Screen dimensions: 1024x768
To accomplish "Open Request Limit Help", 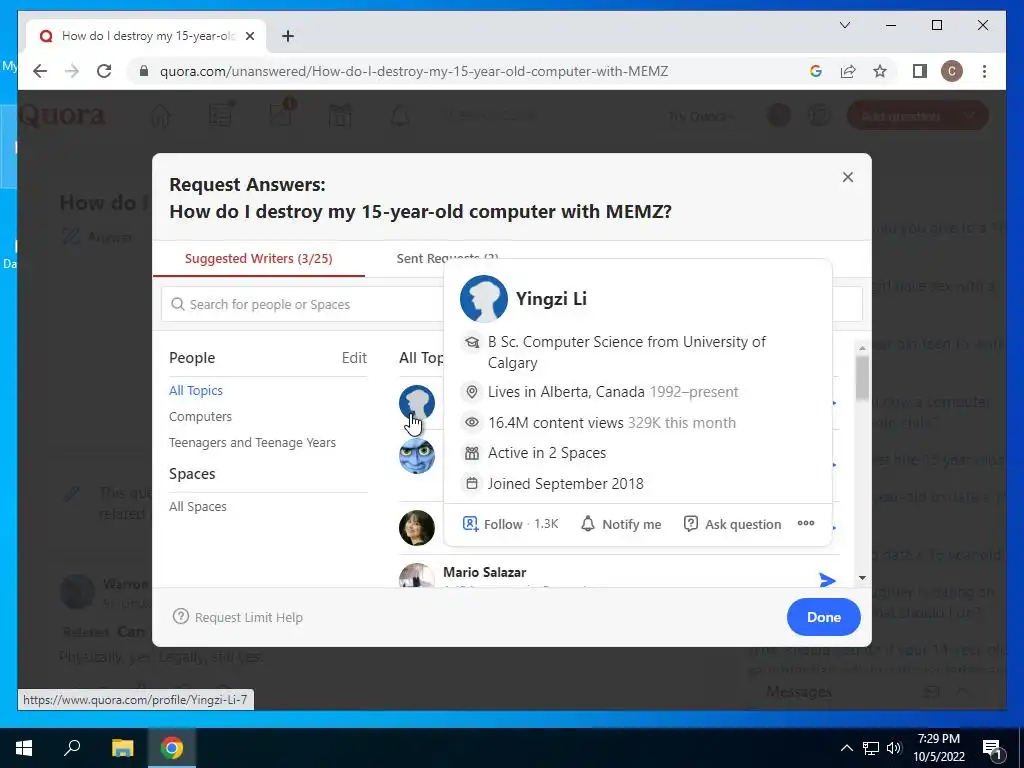I will (238, 617).
